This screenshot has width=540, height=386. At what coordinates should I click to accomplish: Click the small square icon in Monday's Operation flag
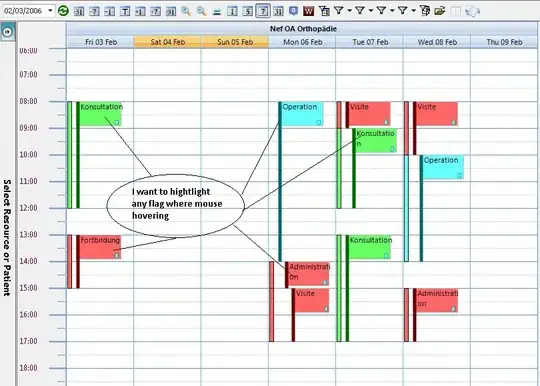[x=319, y=122]
